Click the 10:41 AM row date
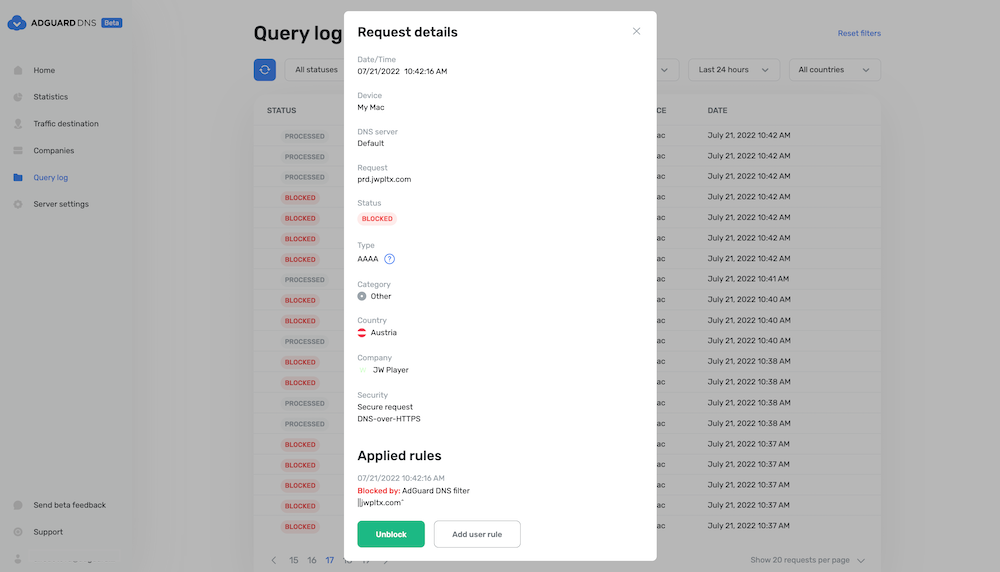Image resolution: width=1000 pixels, height=572 pixels. [748, 279]
